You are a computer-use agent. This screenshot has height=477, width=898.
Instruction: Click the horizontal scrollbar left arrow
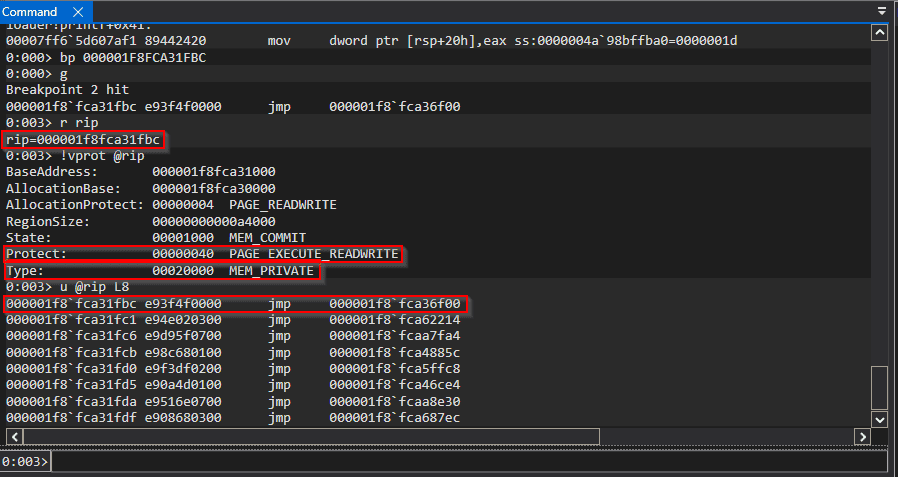pos(15,437)
